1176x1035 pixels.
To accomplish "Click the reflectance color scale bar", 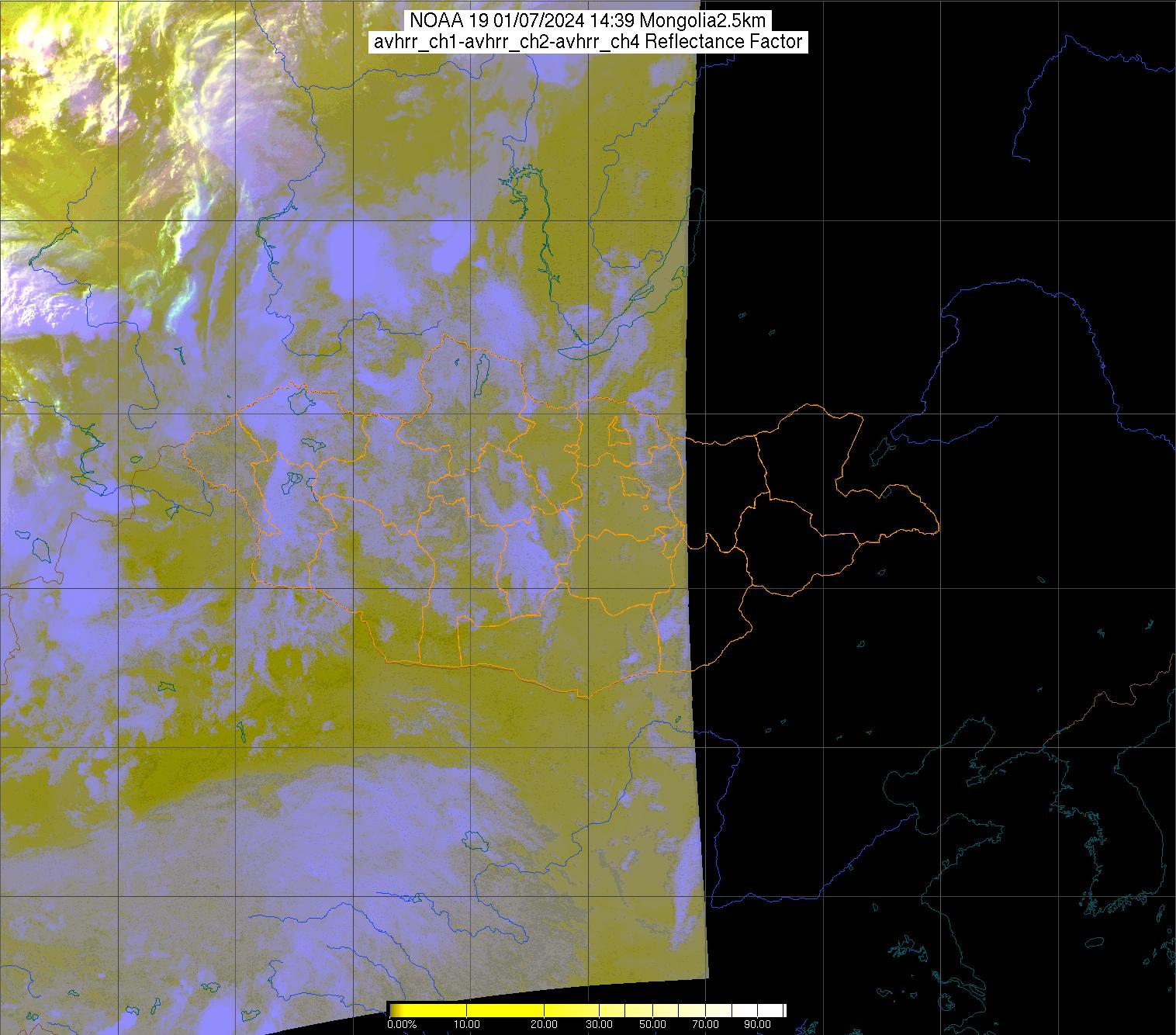I will point(587,1009).
